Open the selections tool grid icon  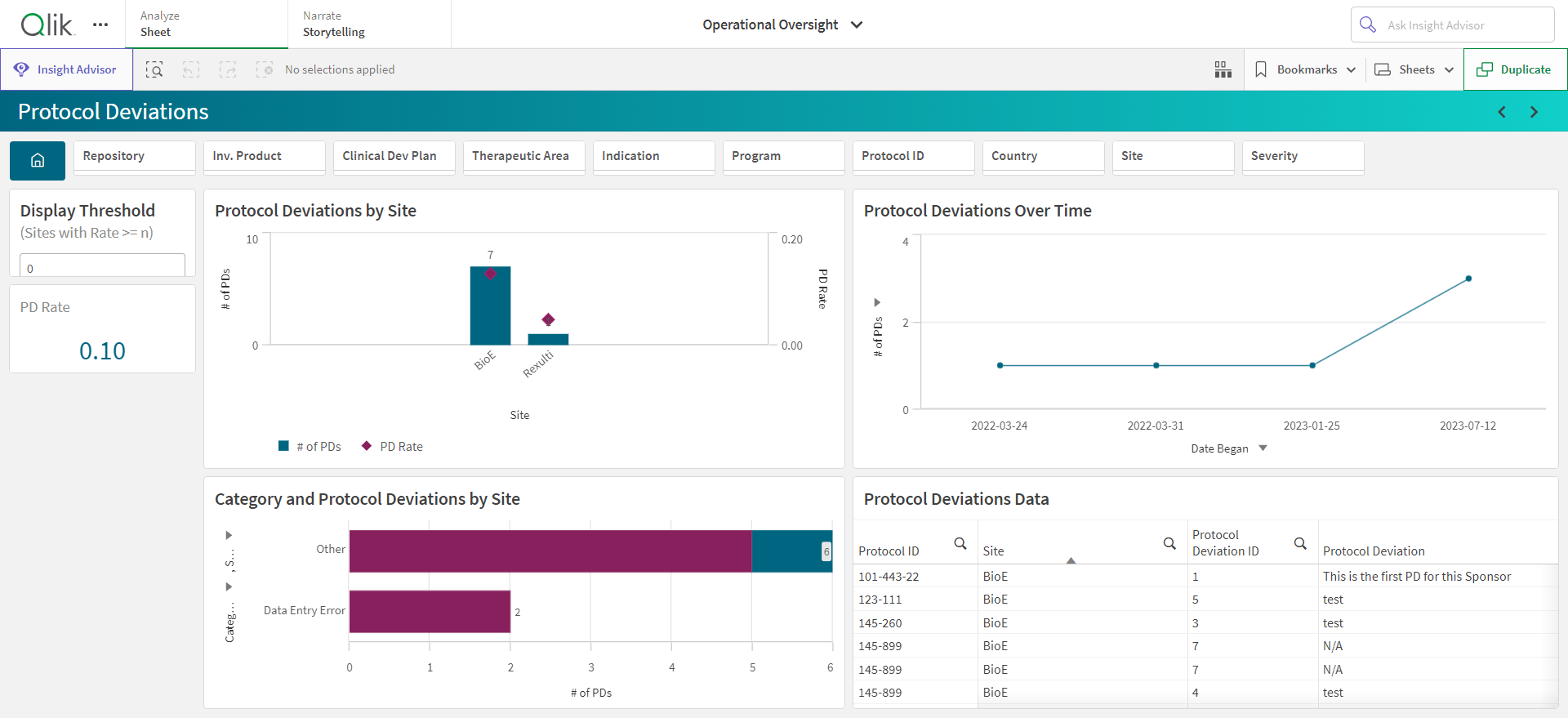[x=1223, y=69]
